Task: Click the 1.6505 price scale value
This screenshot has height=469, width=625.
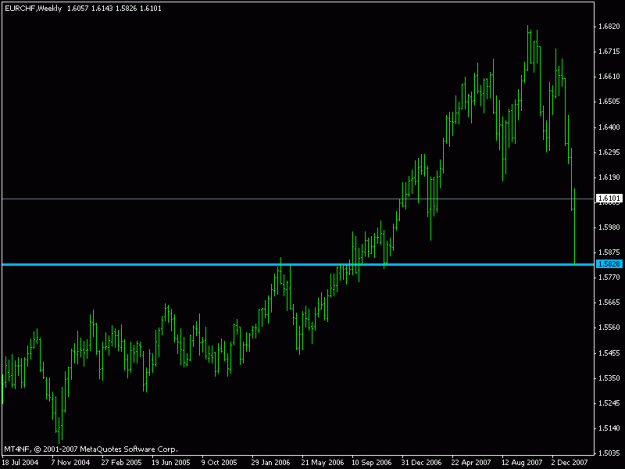Action: point(609,102)
